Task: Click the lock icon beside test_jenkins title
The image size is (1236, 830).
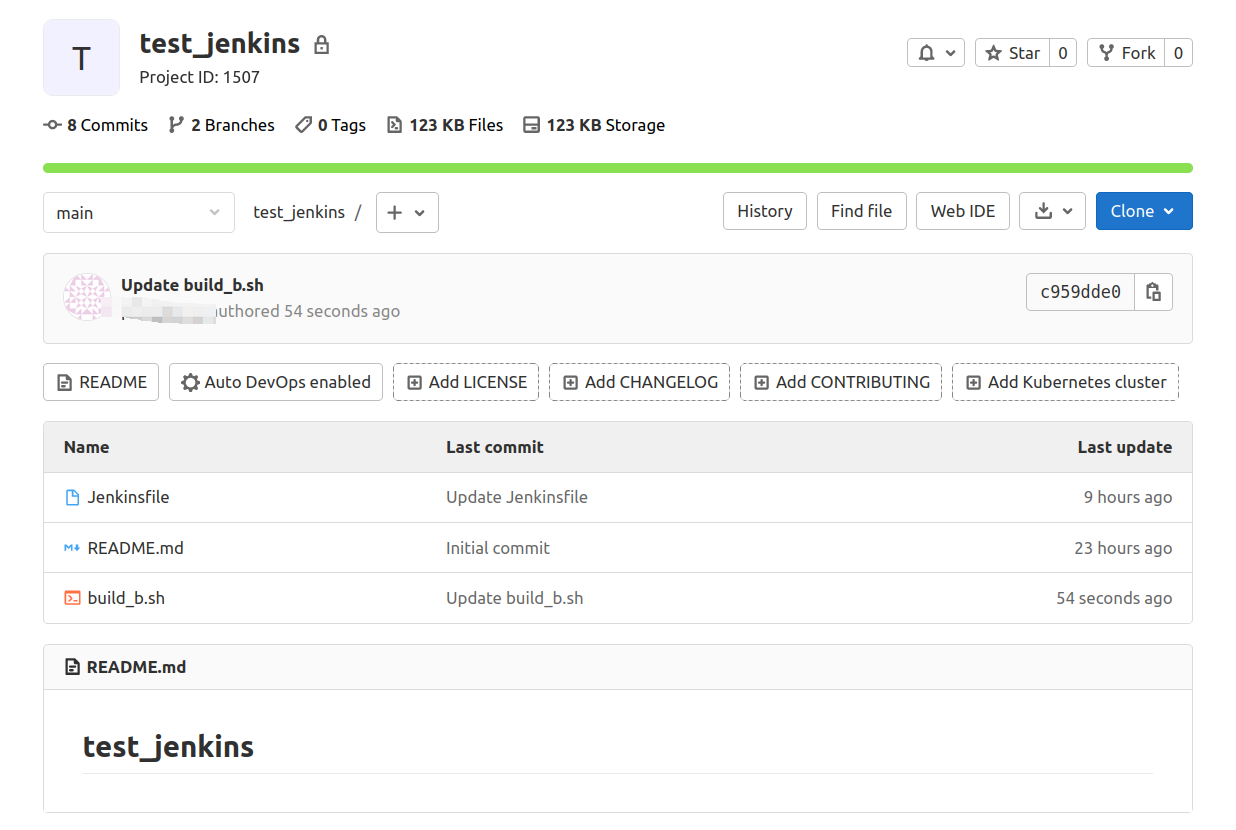Action: (x=321, y=44)
